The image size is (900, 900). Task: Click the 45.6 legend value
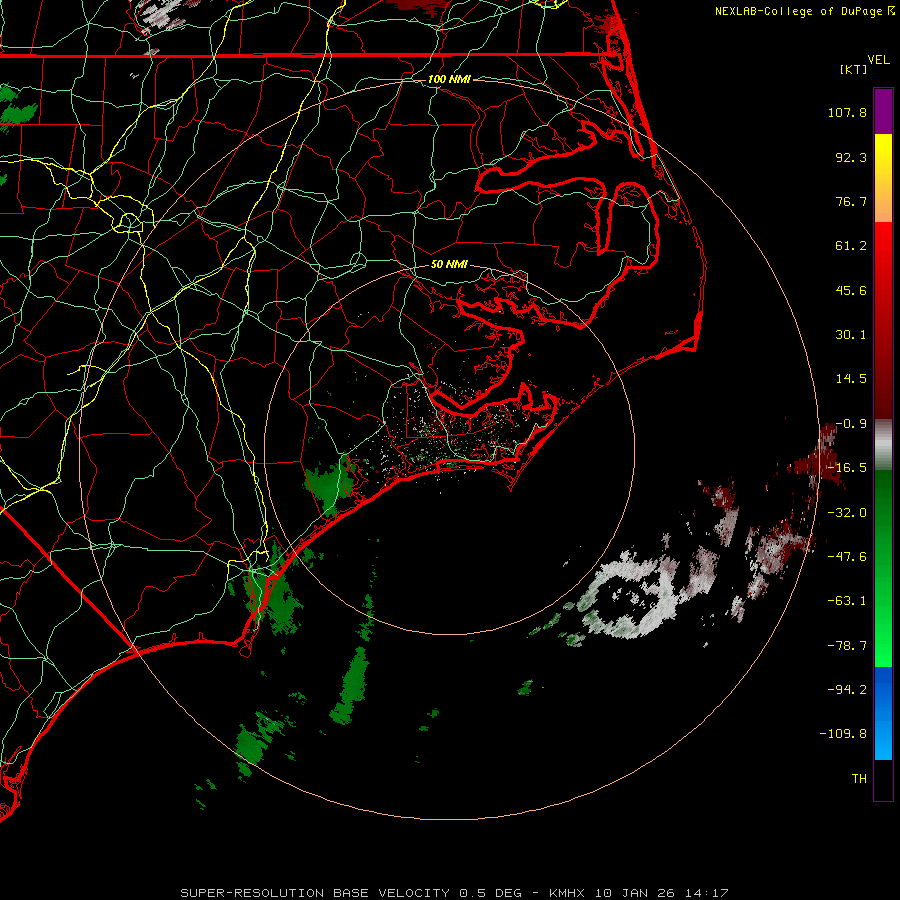click(851, 290)
